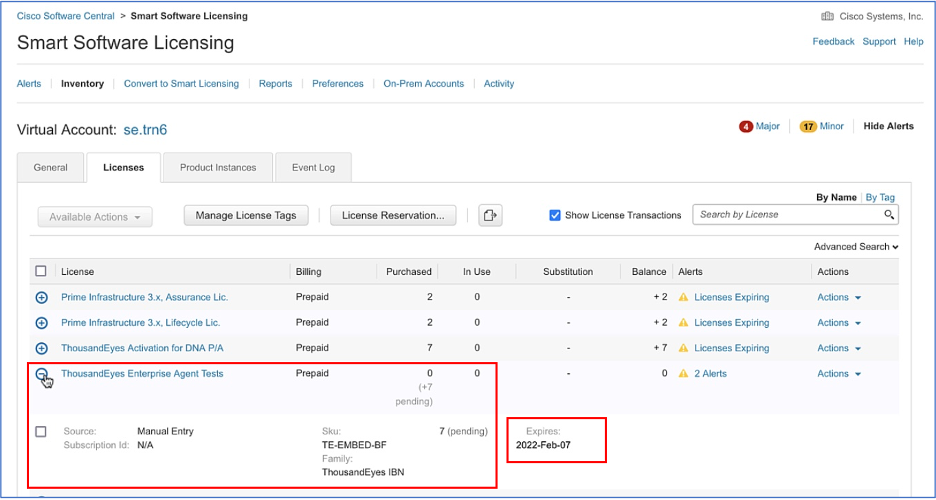
Task: Collapse ThousandEyes Enterprise Agent Tests row
Action: point(41,374)
